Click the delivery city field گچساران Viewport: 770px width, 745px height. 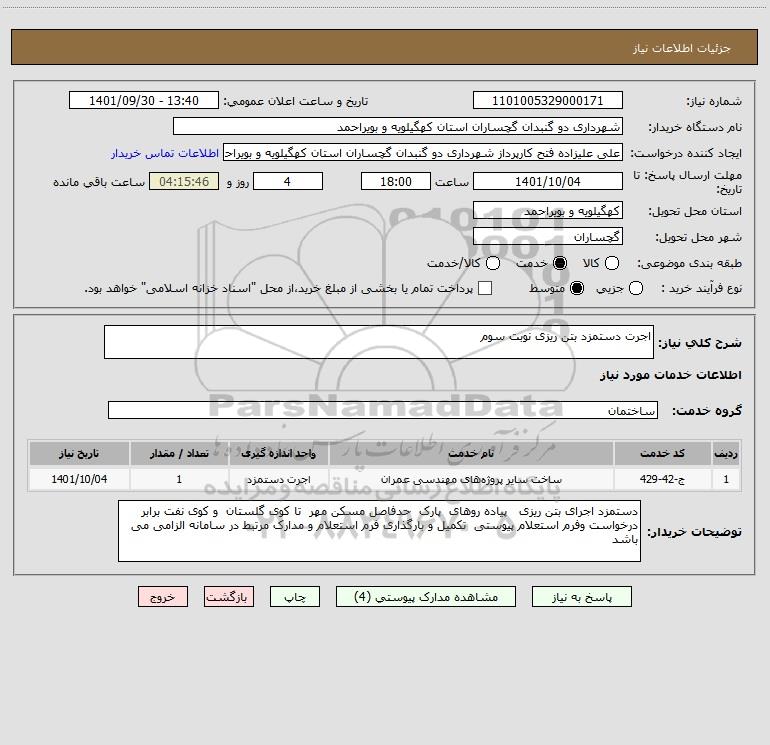[548, 237]
